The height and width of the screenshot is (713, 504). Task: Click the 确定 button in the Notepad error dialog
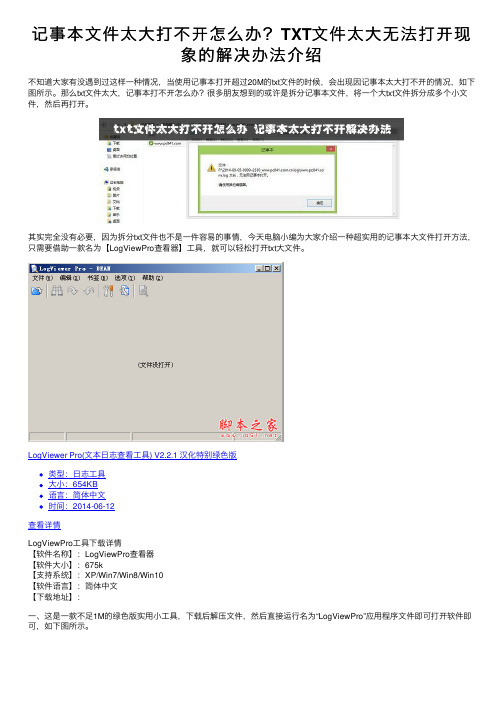click(x=319, y=203)
